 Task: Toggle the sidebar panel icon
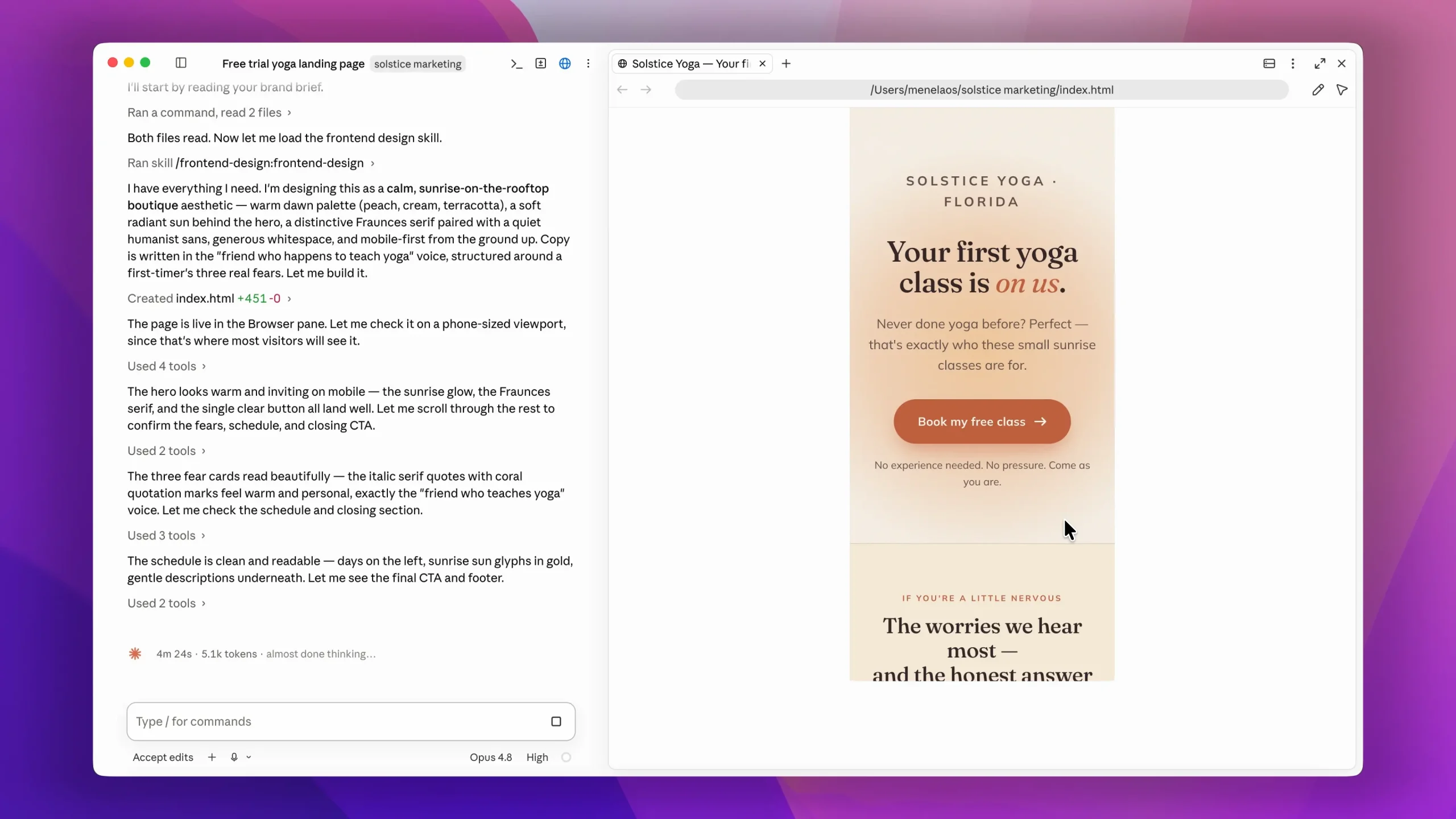click(x=181, y=63)
